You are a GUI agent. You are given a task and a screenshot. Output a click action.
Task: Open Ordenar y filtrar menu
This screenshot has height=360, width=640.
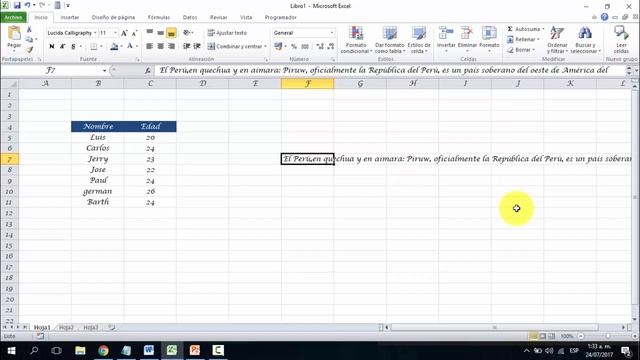(x=557, y=40)
